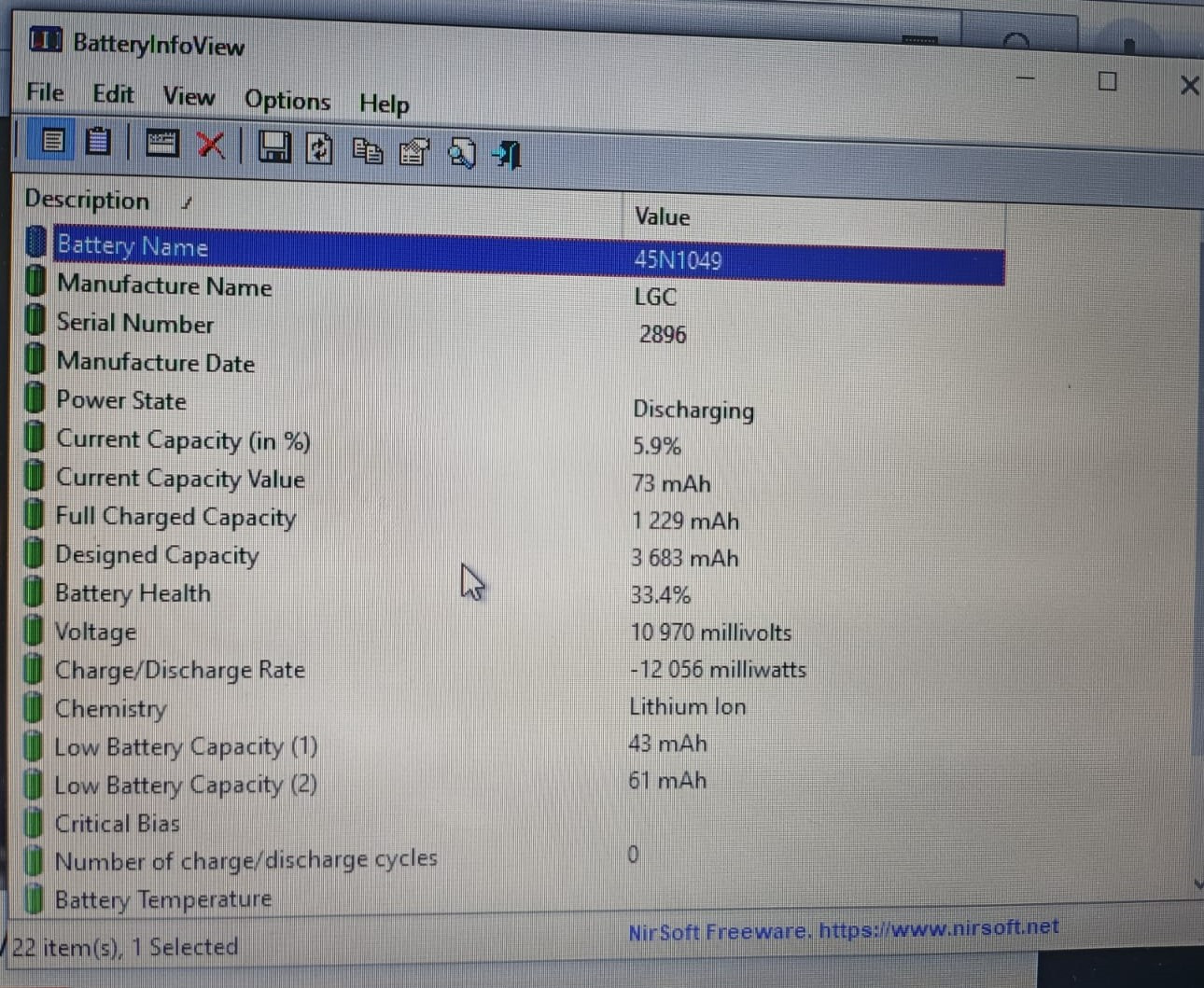Click the Description column sort header
The image size is (1204, 988).
pyautogui.click(x=88, y=200)
